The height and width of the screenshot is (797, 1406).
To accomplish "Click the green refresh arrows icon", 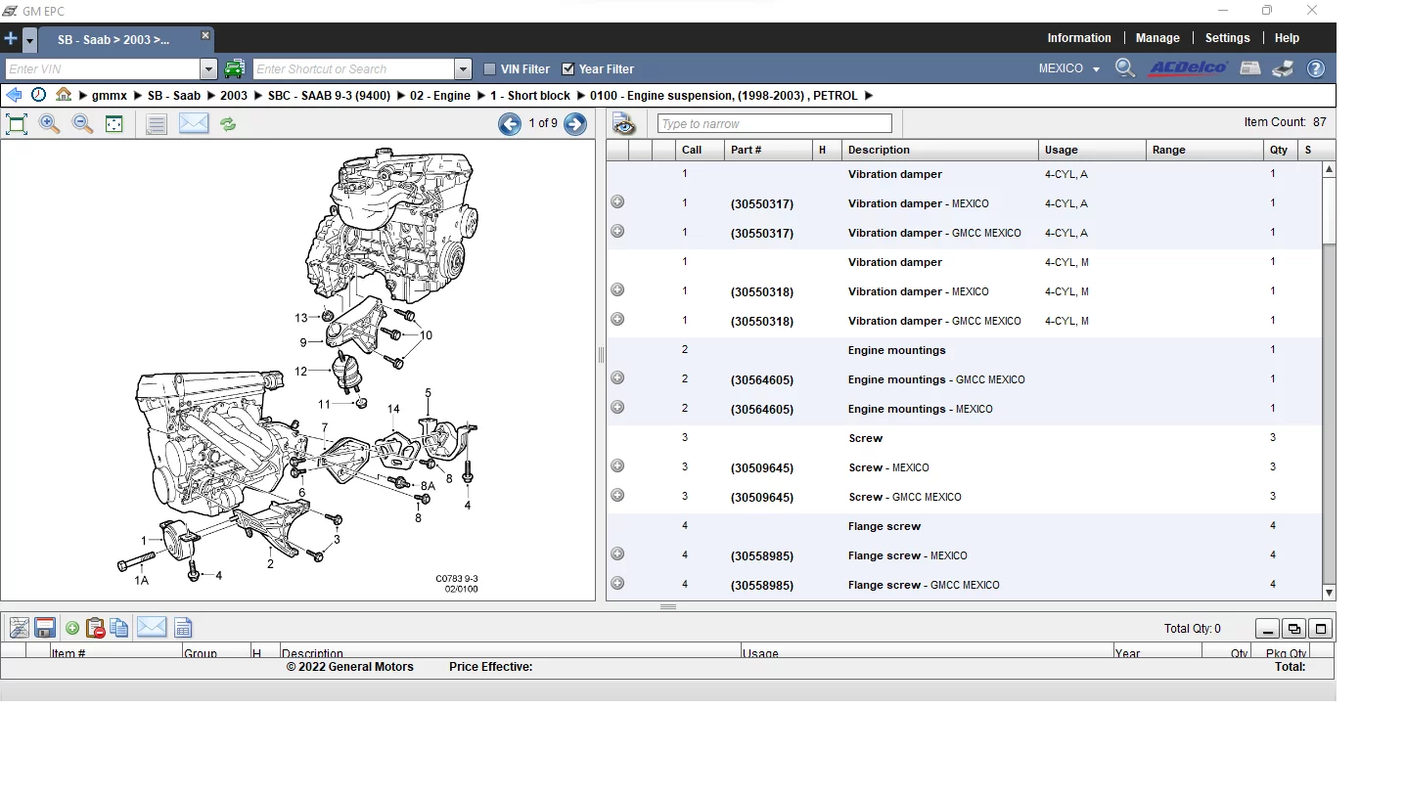I will [228, 124].
